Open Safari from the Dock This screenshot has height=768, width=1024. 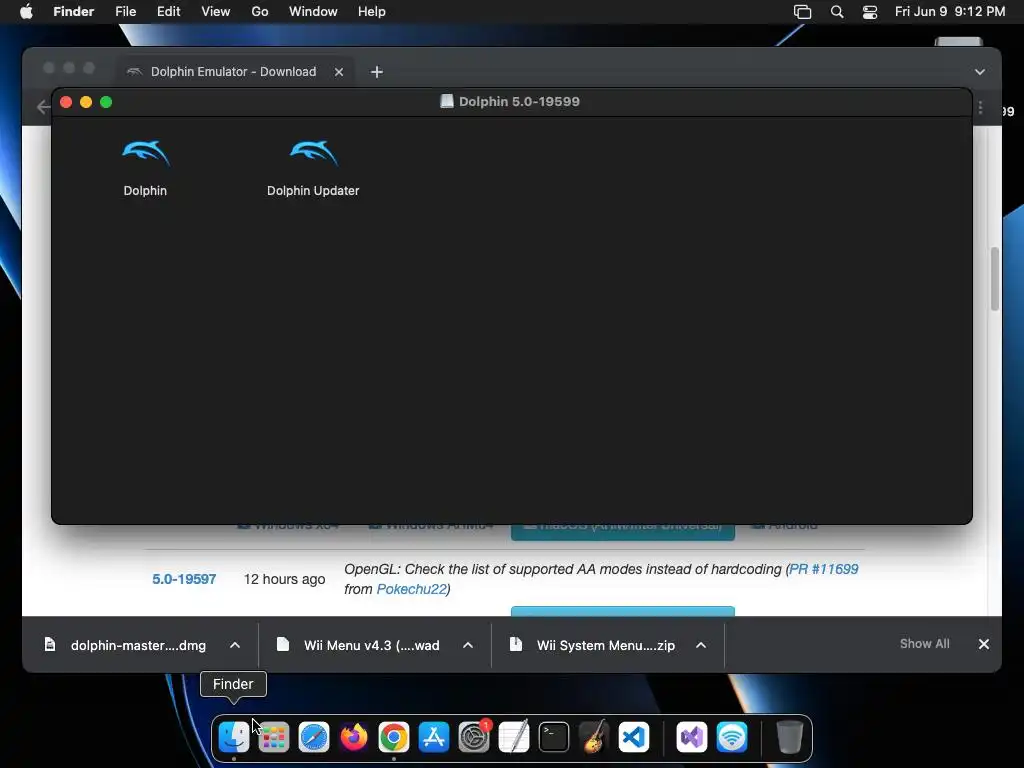tap(314, 737)
